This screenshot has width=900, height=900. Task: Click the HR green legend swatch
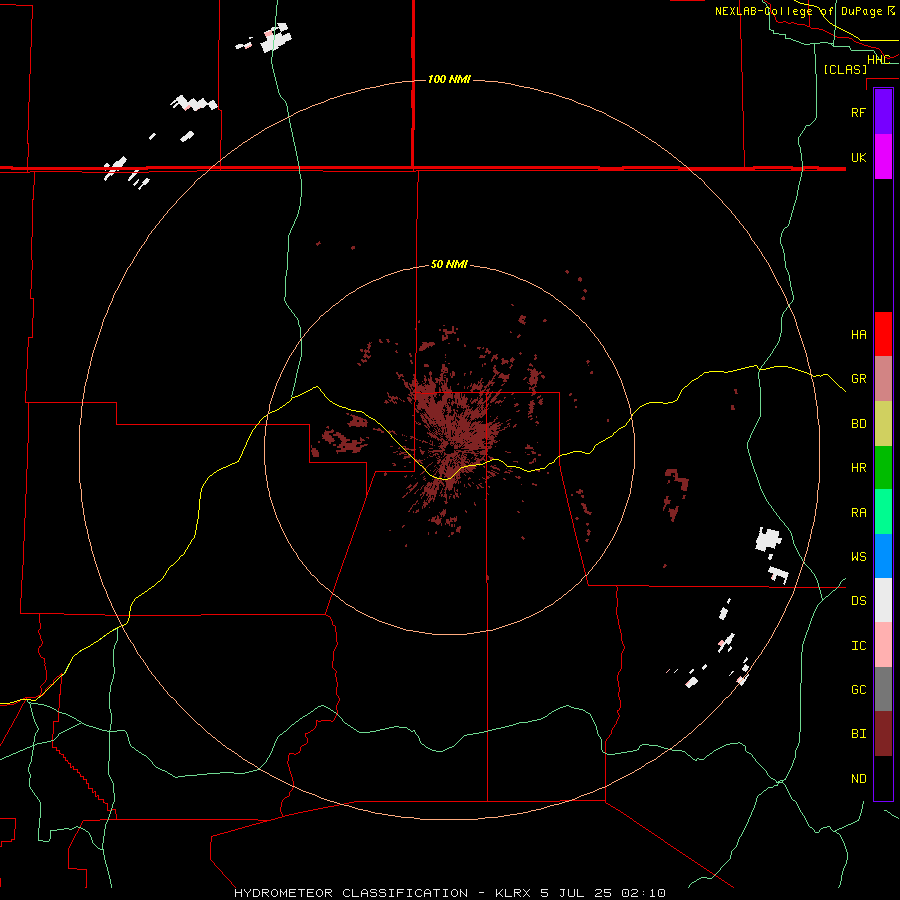coord(883,468)
